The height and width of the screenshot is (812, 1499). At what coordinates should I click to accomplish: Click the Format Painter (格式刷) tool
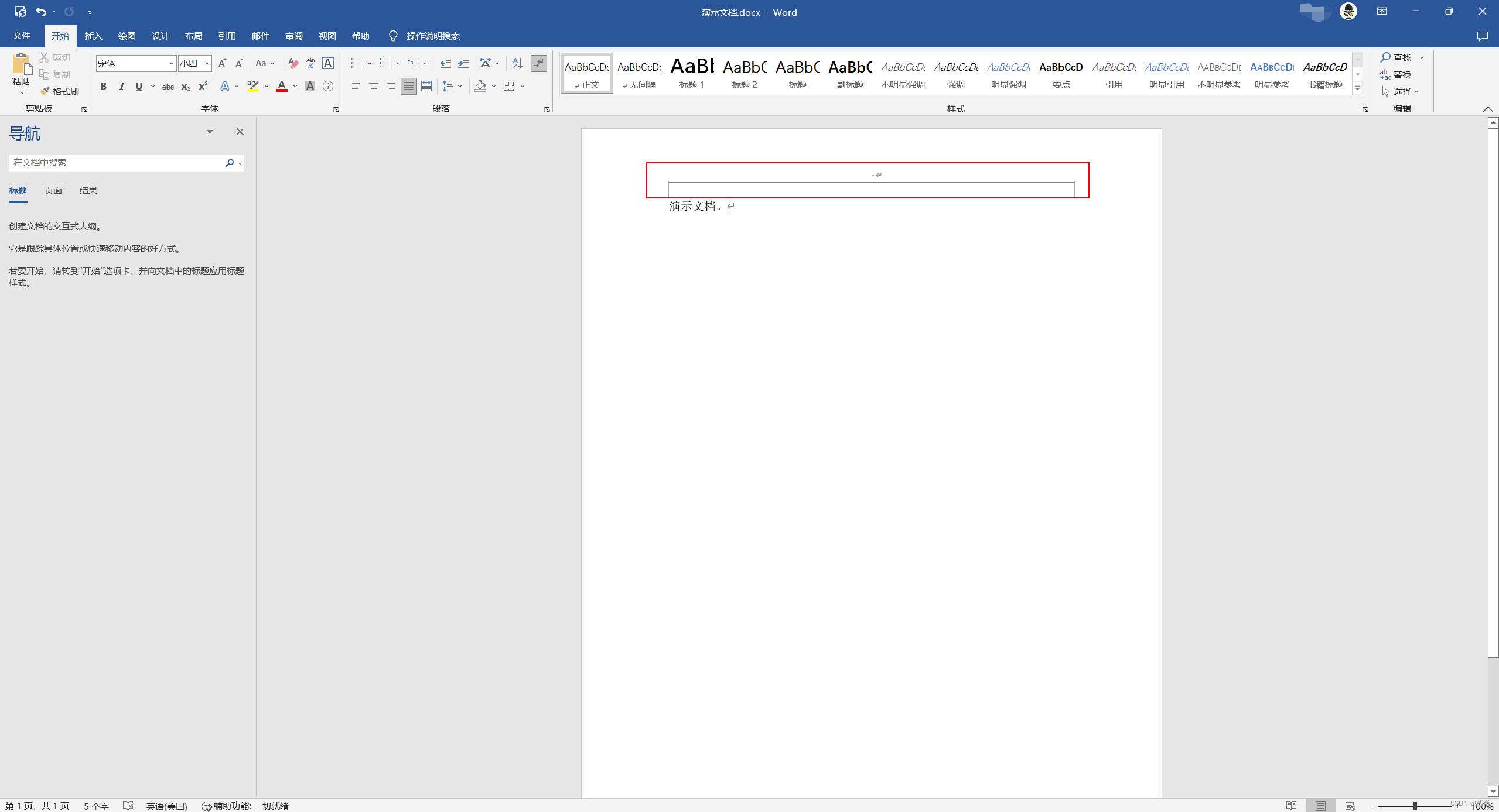click(60, 91)
